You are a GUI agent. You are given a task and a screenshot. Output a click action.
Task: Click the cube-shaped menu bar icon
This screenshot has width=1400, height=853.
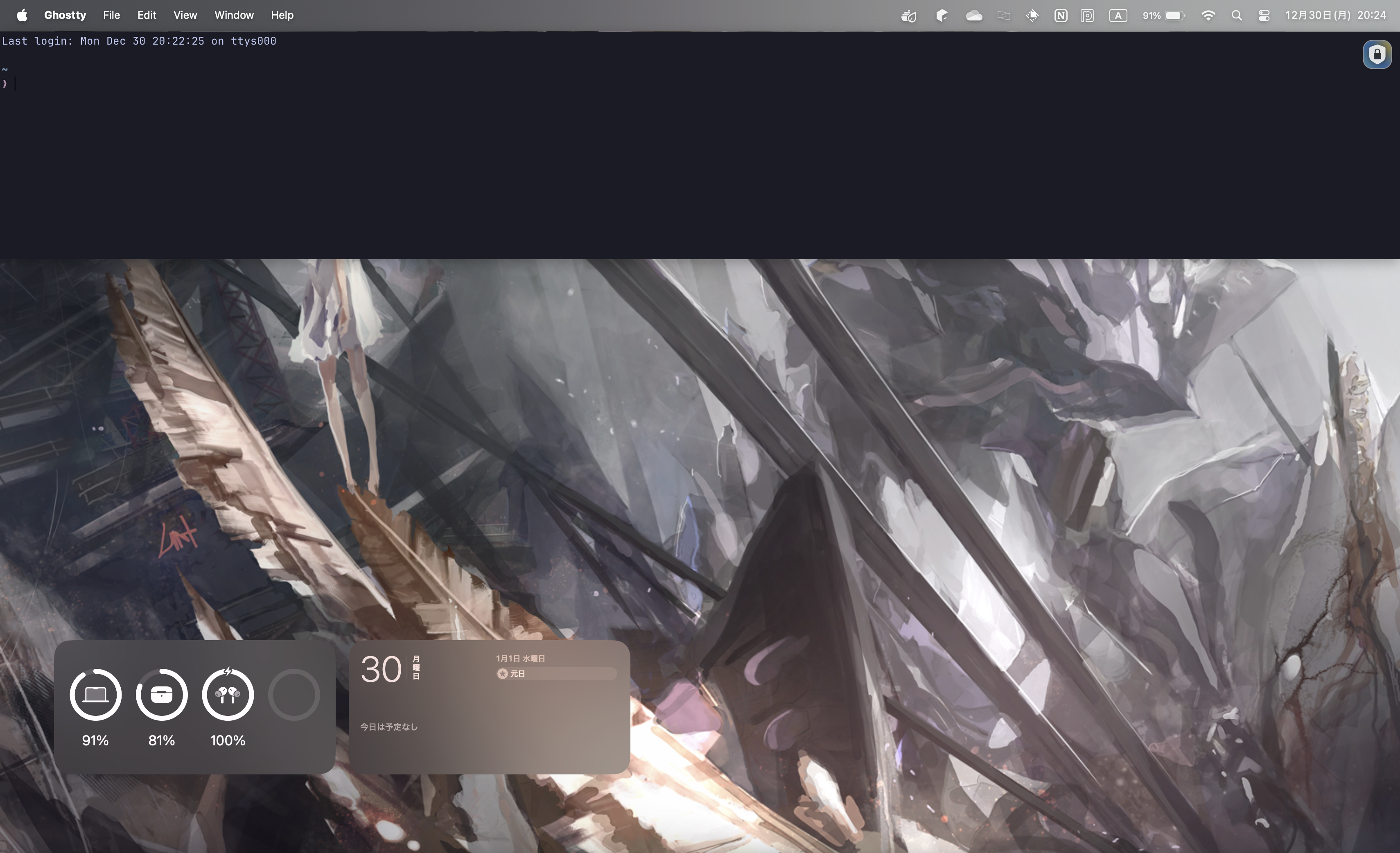[942, 16]
